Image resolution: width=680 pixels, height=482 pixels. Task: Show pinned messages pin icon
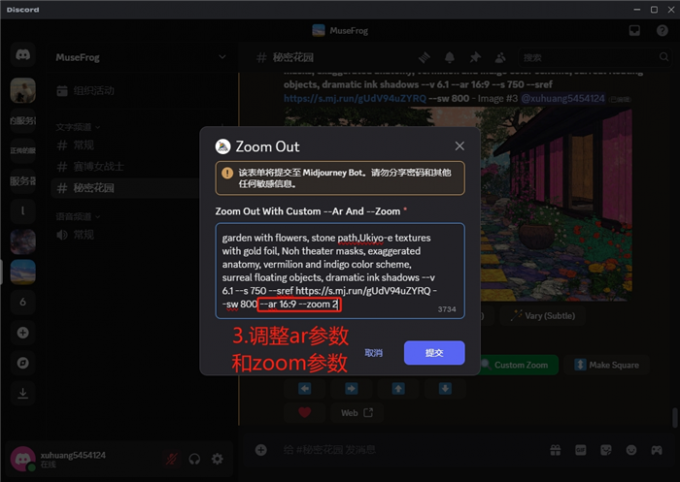tap(475, 57)
